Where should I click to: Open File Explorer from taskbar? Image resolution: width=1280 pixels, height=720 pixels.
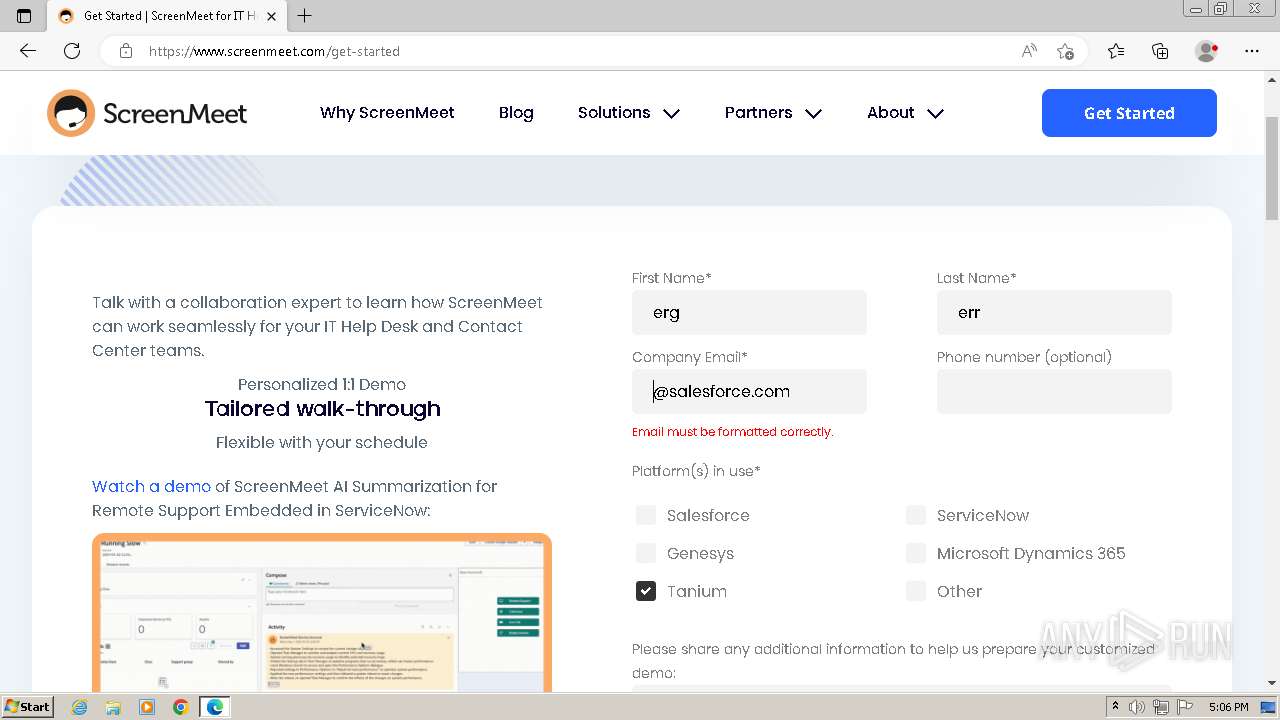[x=113, y=707]
